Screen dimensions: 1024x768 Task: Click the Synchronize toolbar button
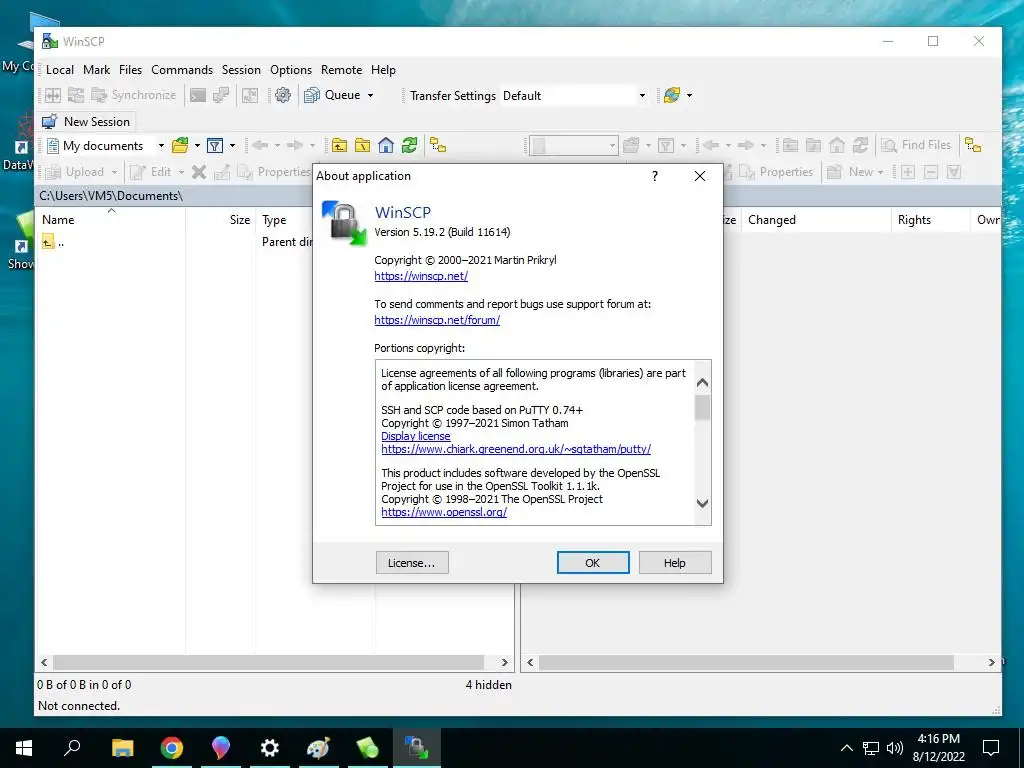[x=134, y=95]
